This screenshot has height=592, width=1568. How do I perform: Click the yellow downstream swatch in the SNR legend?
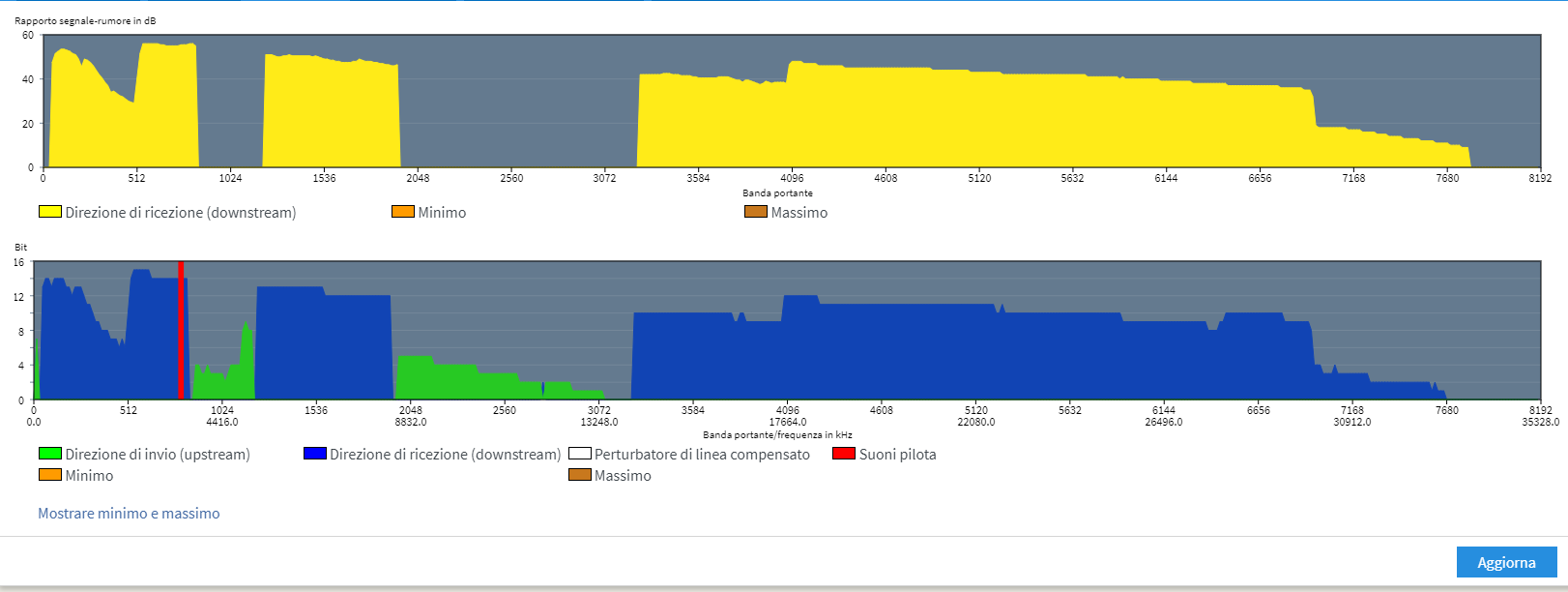[50, 212]
